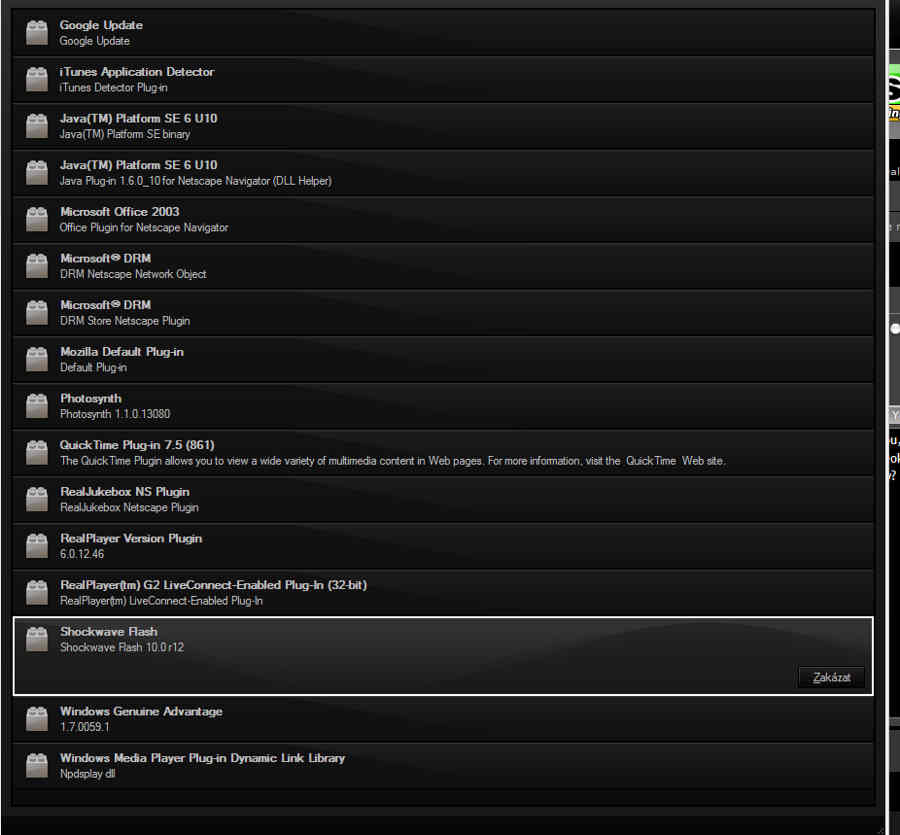Select the QuickTime Plug-in 7.5 (861) title

point(137,445)
